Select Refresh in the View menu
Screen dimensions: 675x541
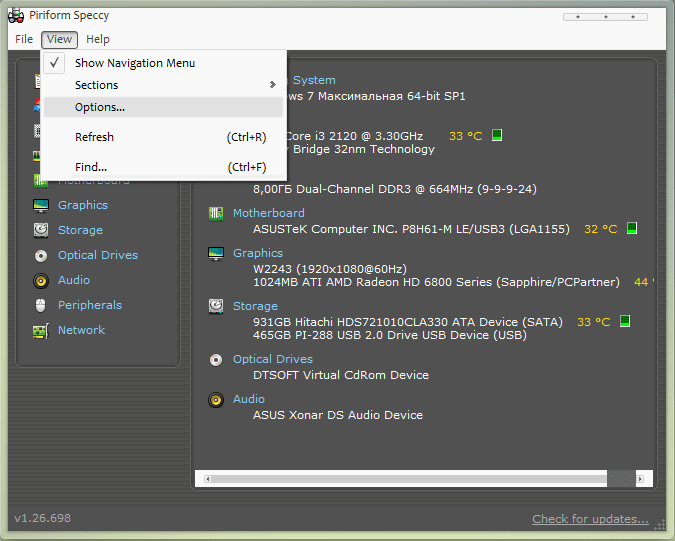tap(163, 137)
